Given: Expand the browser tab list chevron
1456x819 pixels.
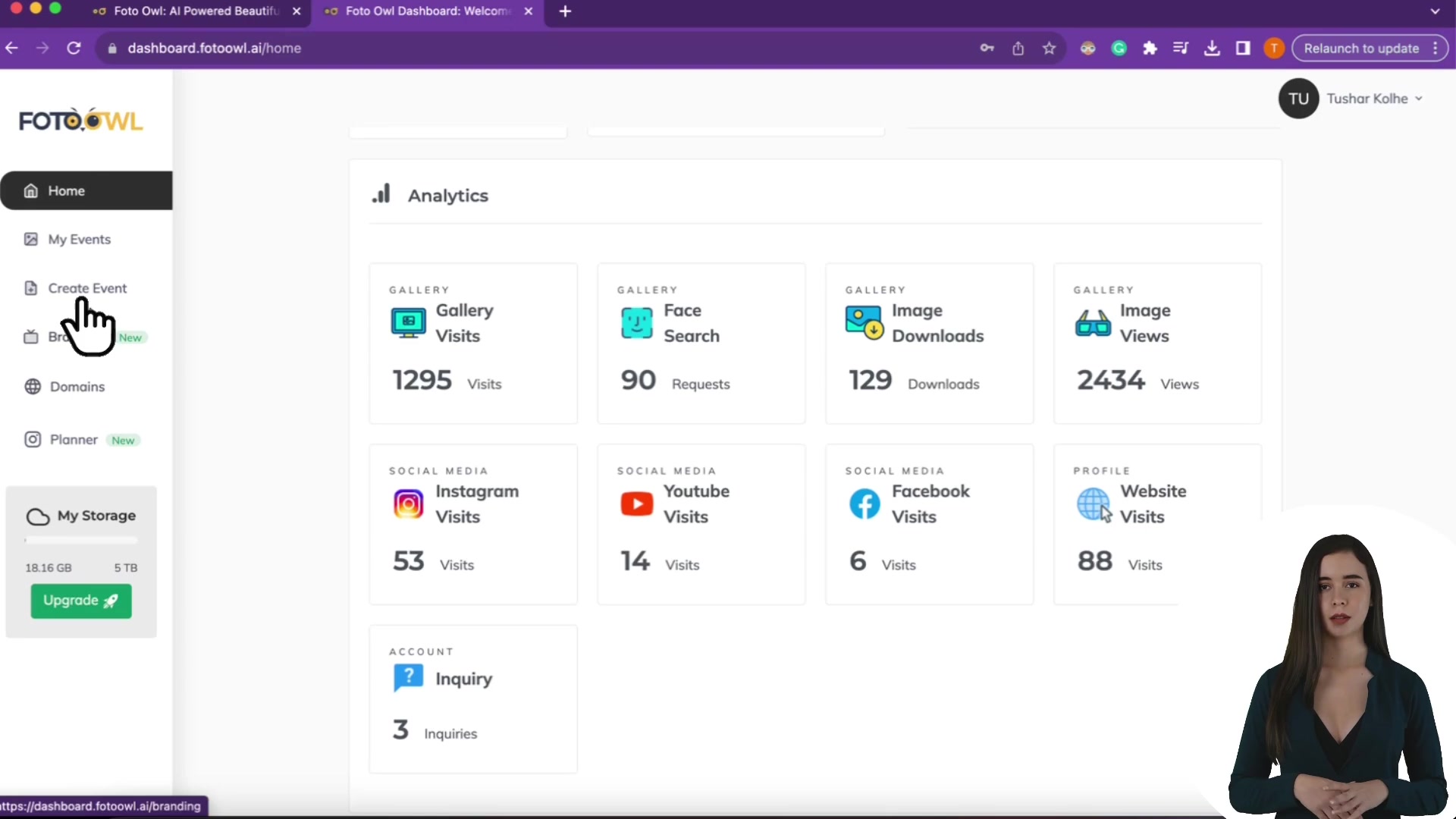Looking at the screenshot, I should [1434, 11].
